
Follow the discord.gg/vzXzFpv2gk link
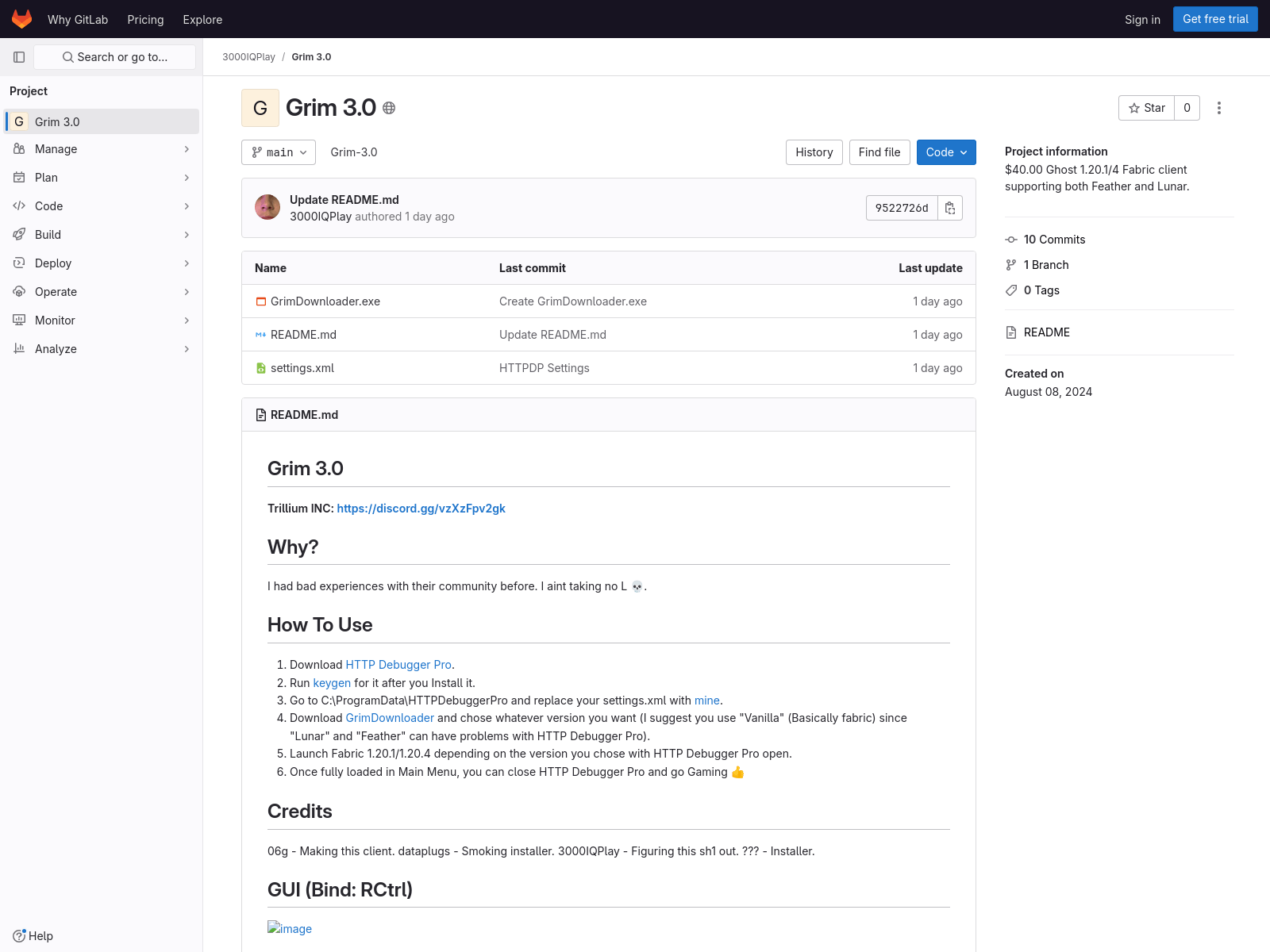click(421, 509)
